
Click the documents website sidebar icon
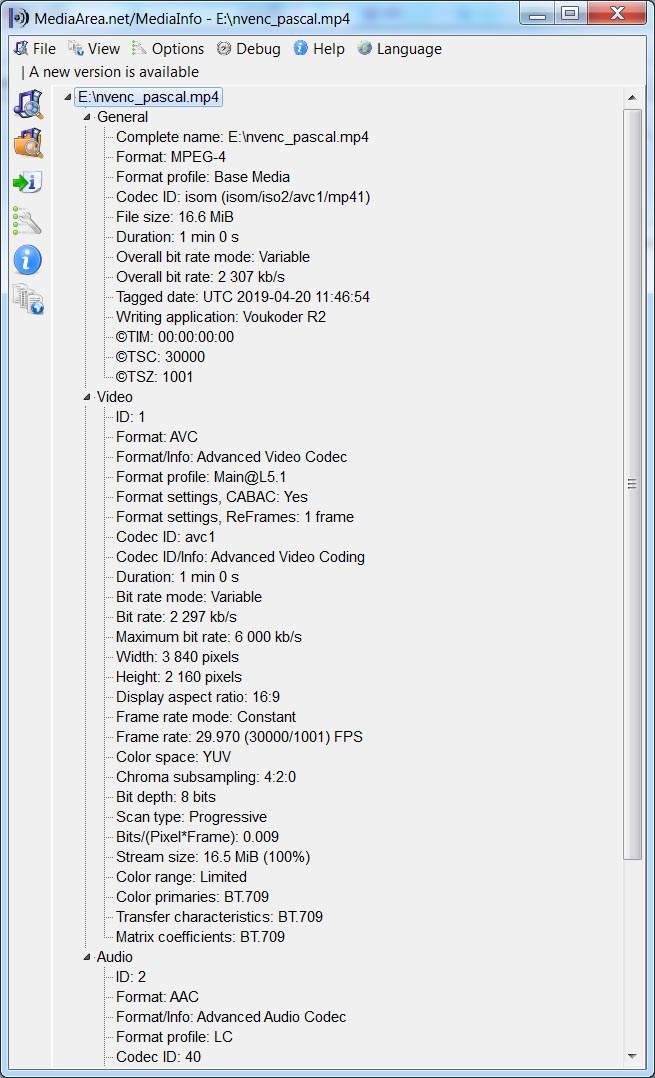pos(28,300)
